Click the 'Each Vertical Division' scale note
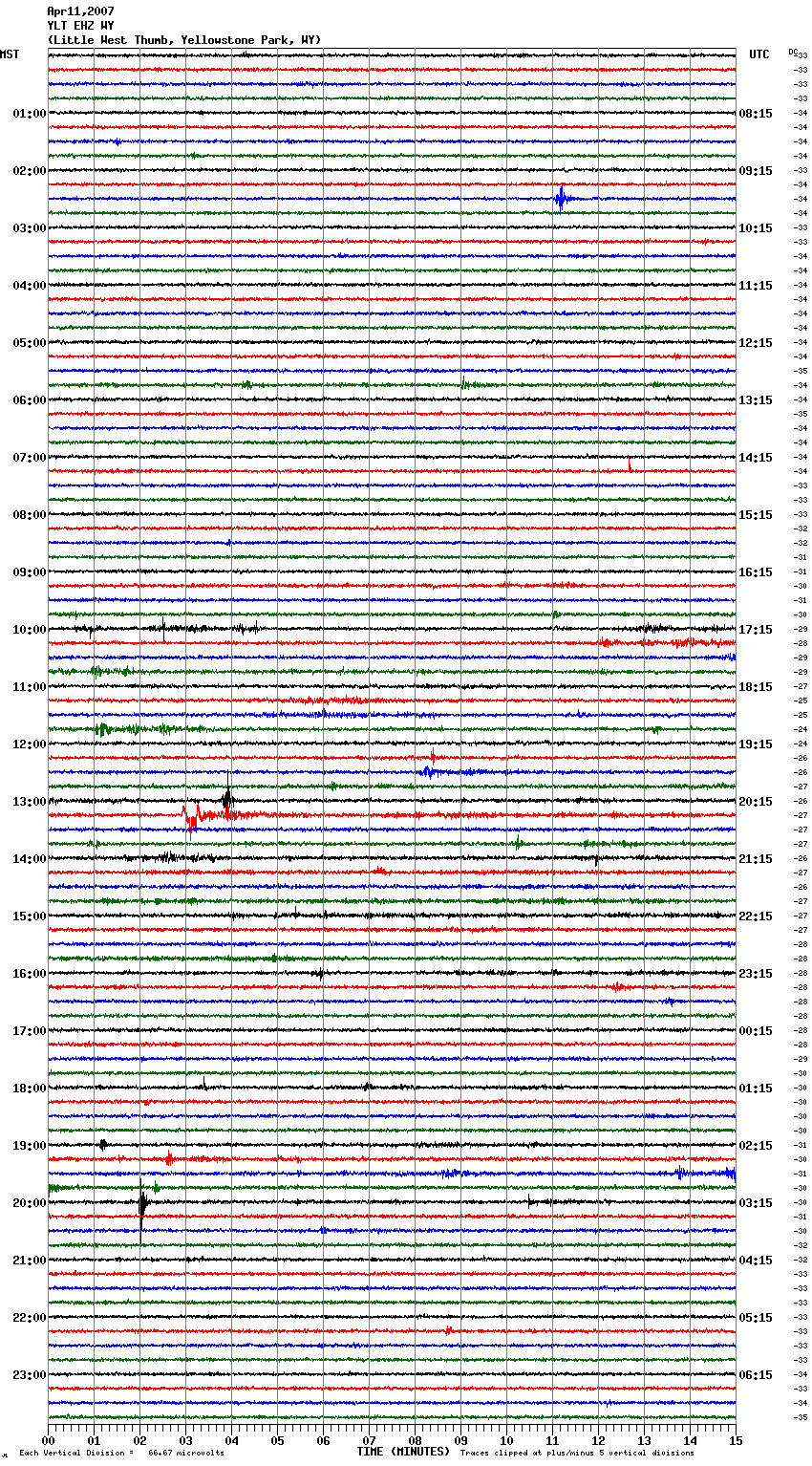This screenshot has width=812, height=1466. [x=121, y=1453]
